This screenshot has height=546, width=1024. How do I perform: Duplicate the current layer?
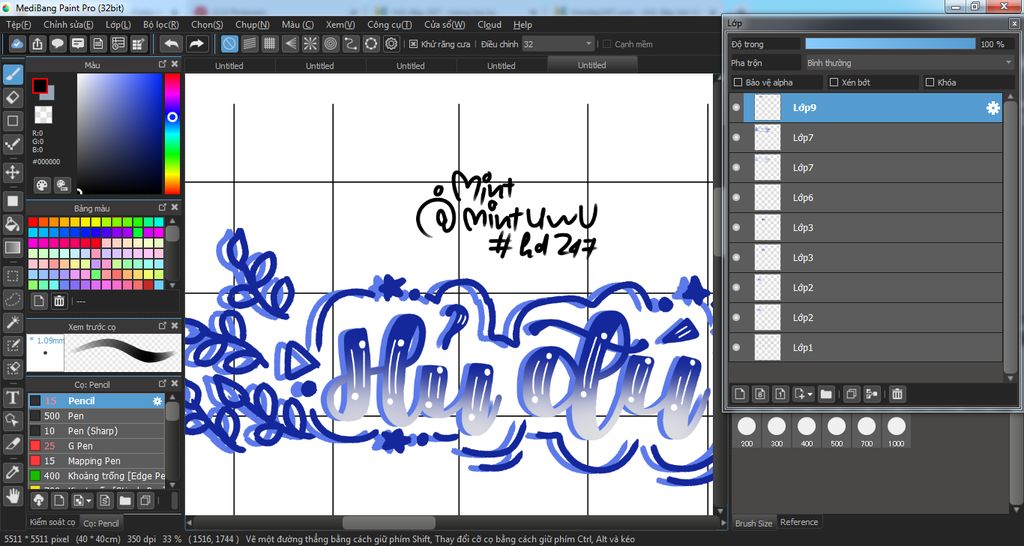(851, 394)
